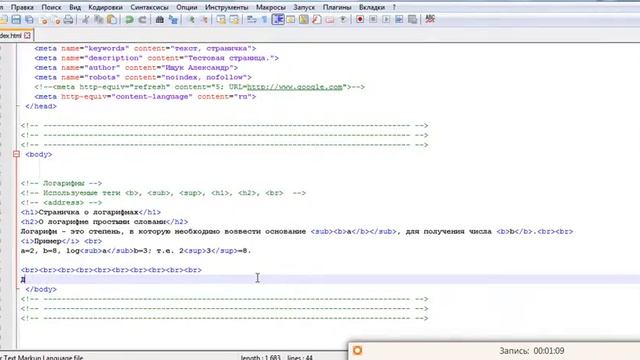Open the Кодировки menu
Image resolution: width=640 pixels, height=360 pixels.
(x=105, y=7)
